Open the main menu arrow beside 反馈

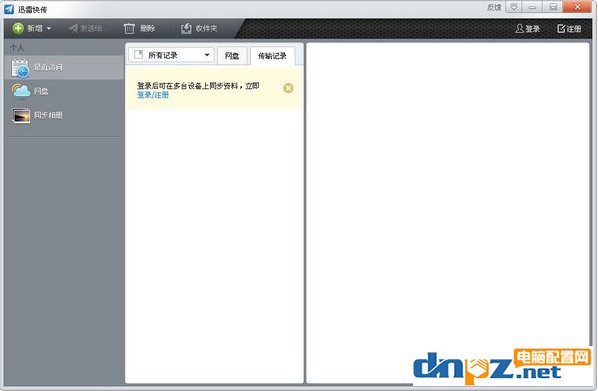pyautogui.click(x=514, y=7)
